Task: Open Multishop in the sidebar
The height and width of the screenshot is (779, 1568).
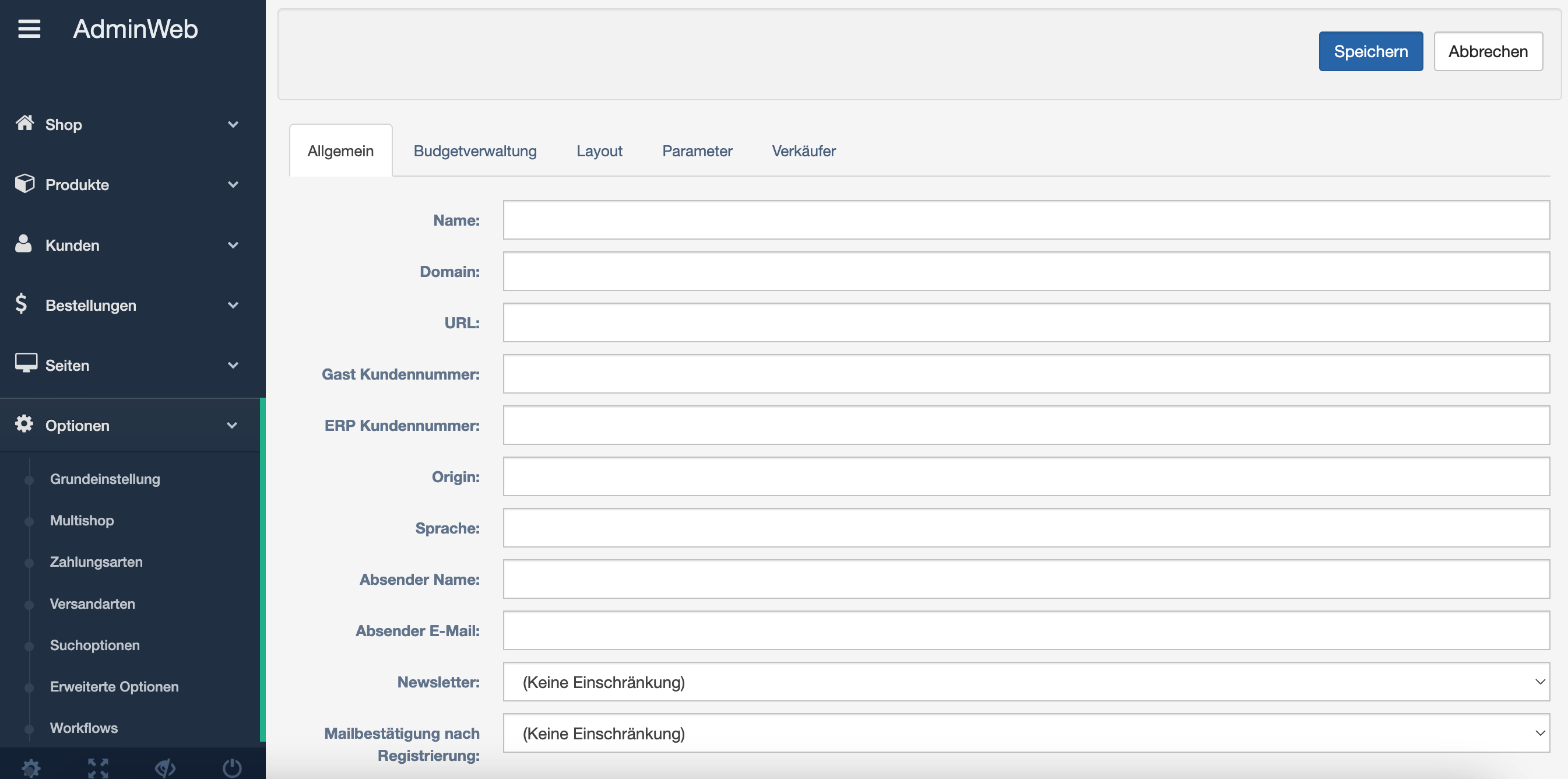Action: point(82,521)
